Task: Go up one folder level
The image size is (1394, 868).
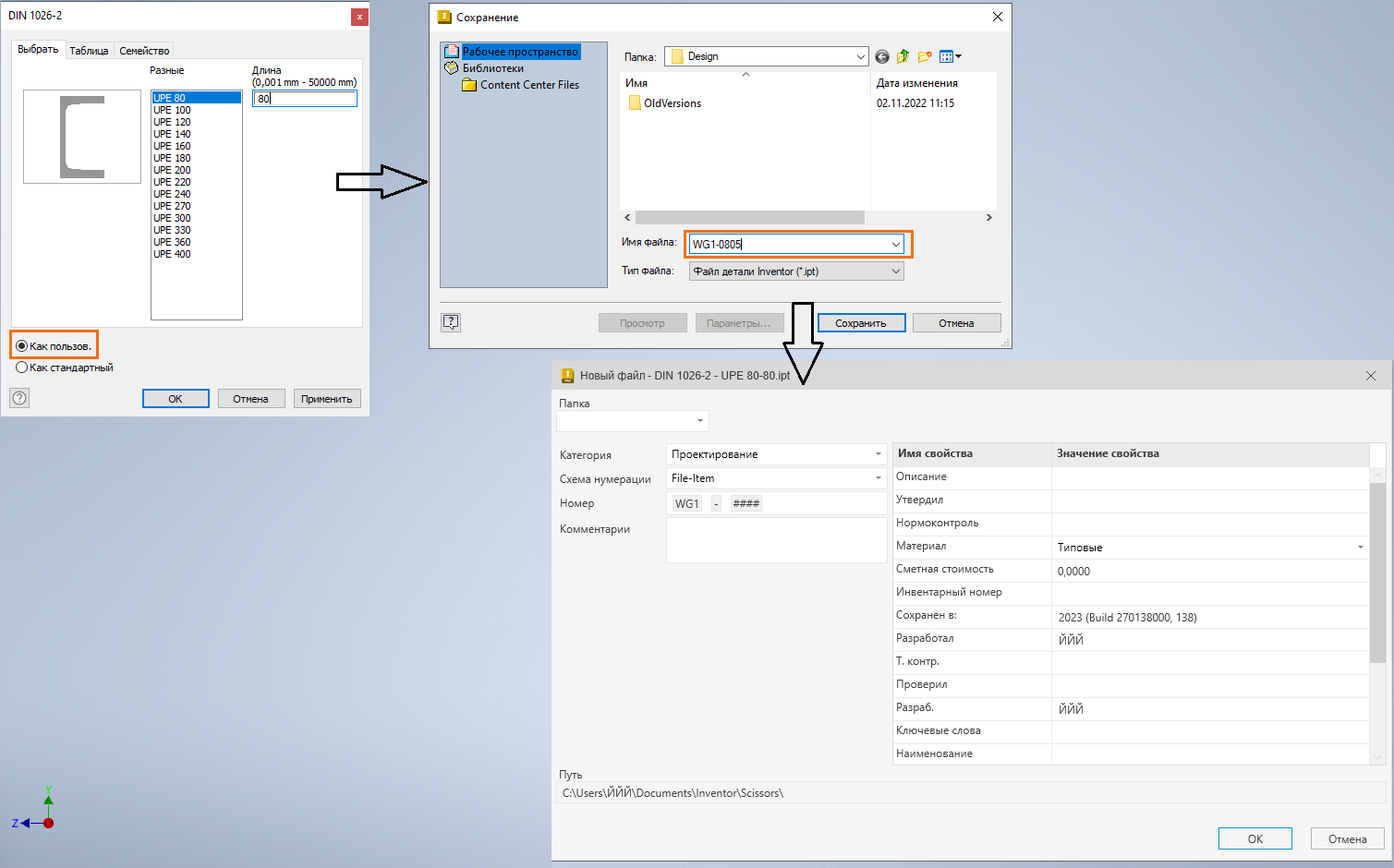Action: [903, 56]
